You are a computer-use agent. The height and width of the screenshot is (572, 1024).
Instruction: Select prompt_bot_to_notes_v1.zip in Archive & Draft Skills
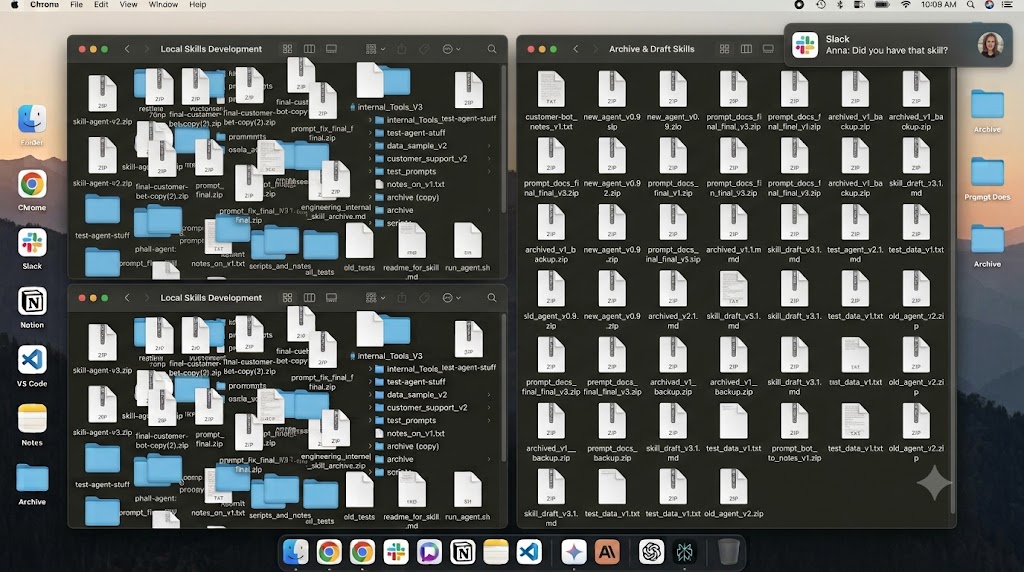point(794,432)
